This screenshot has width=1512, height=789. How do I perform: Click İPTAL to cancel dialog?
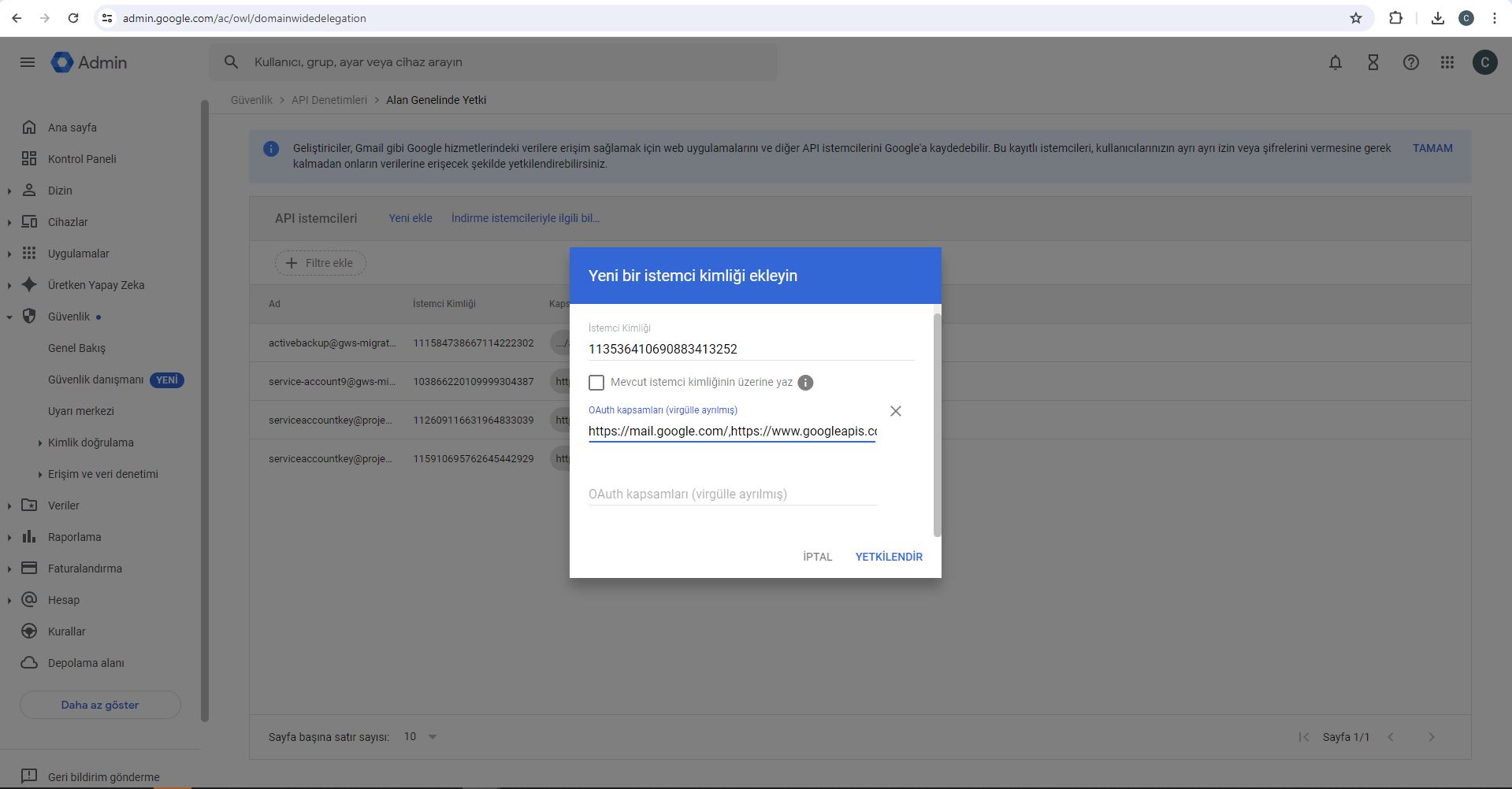pyautogui.click(x=817, y=557)
